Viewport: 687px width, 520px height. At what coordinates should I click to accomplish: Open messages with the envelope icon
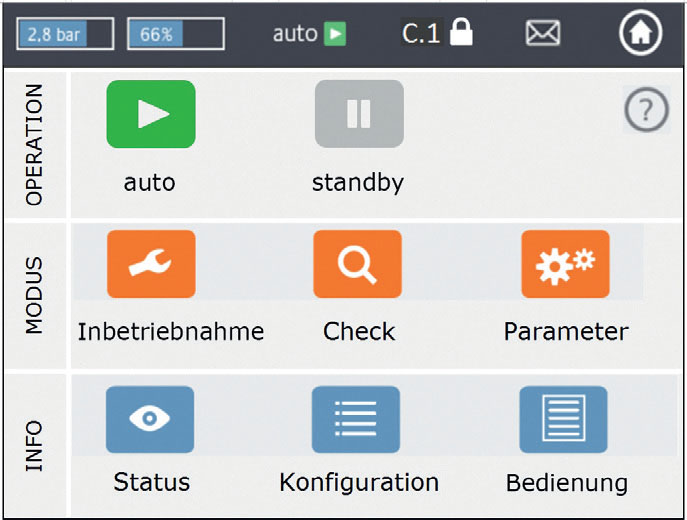543,33
